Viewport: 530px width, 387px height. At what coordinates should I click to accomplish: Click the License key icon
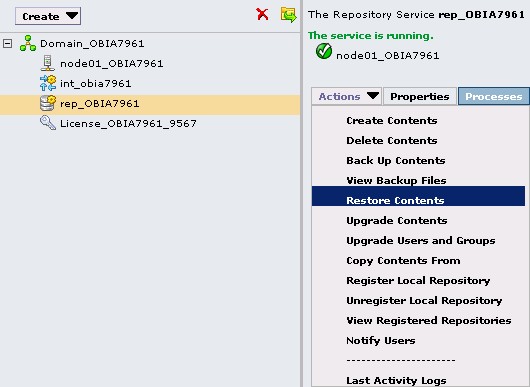48,123
